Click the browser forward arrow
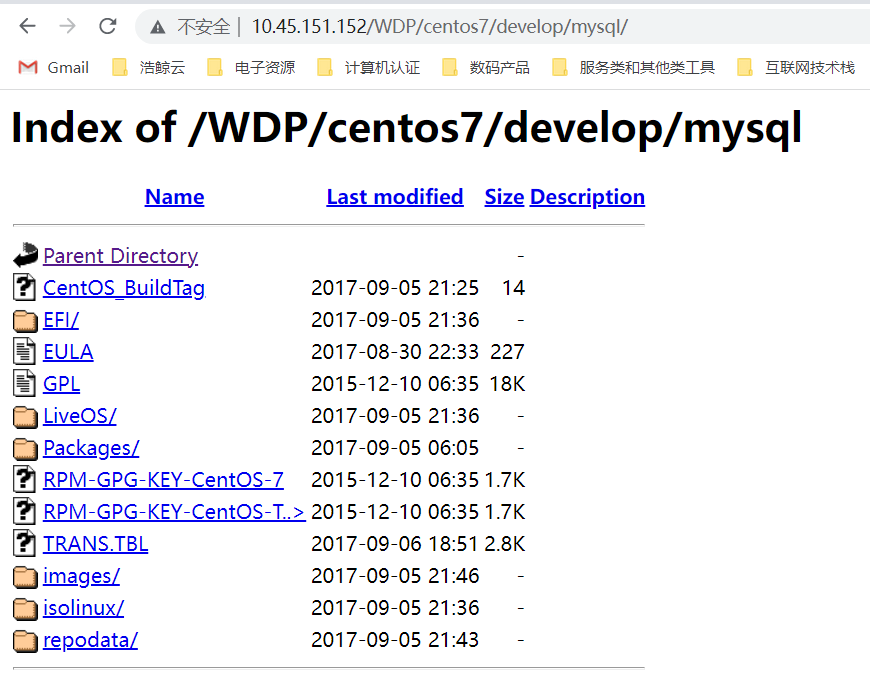This screenshot has height=686, width=870. coord(67,26)
